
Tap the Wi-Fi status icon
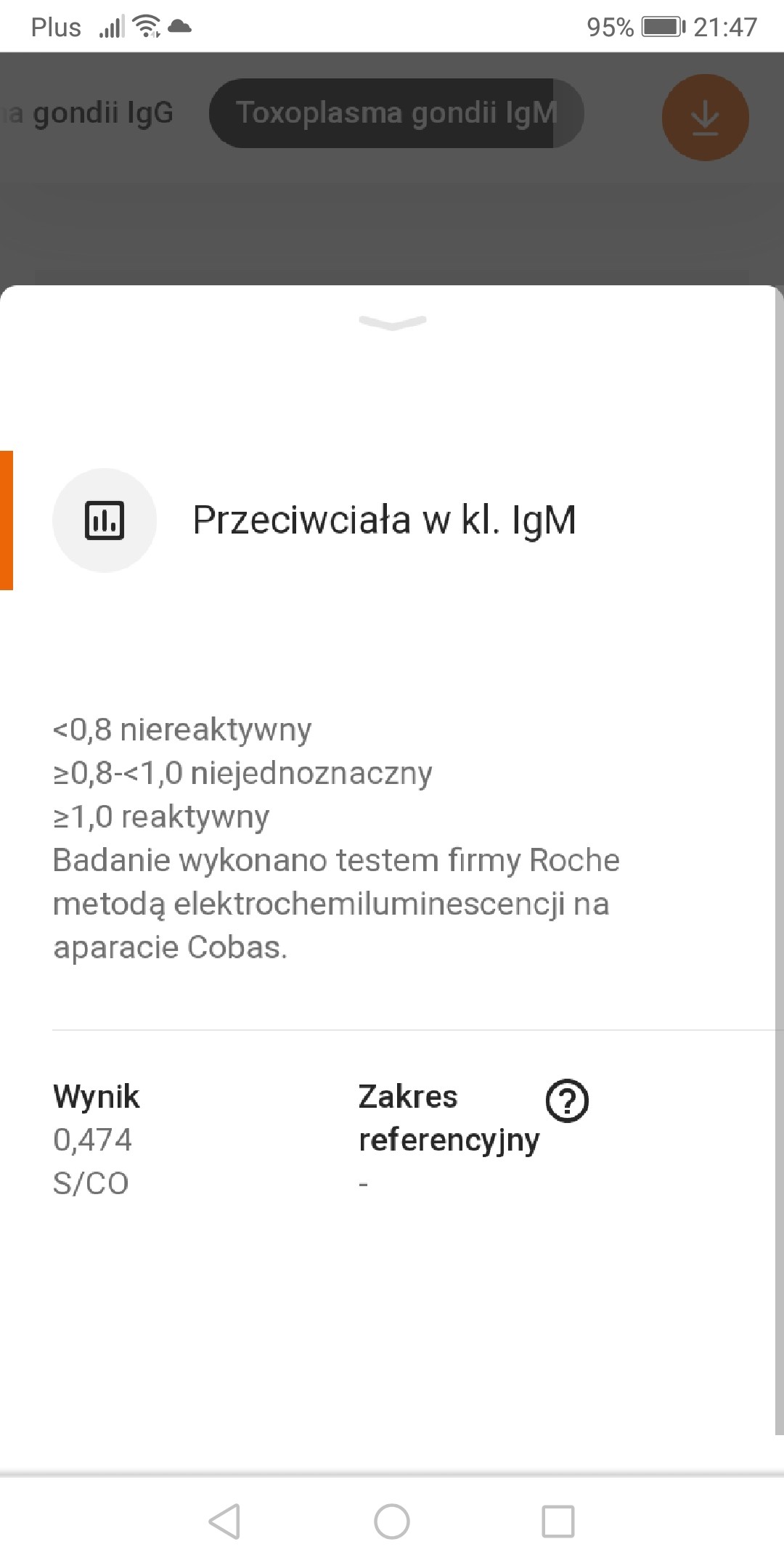147,26
